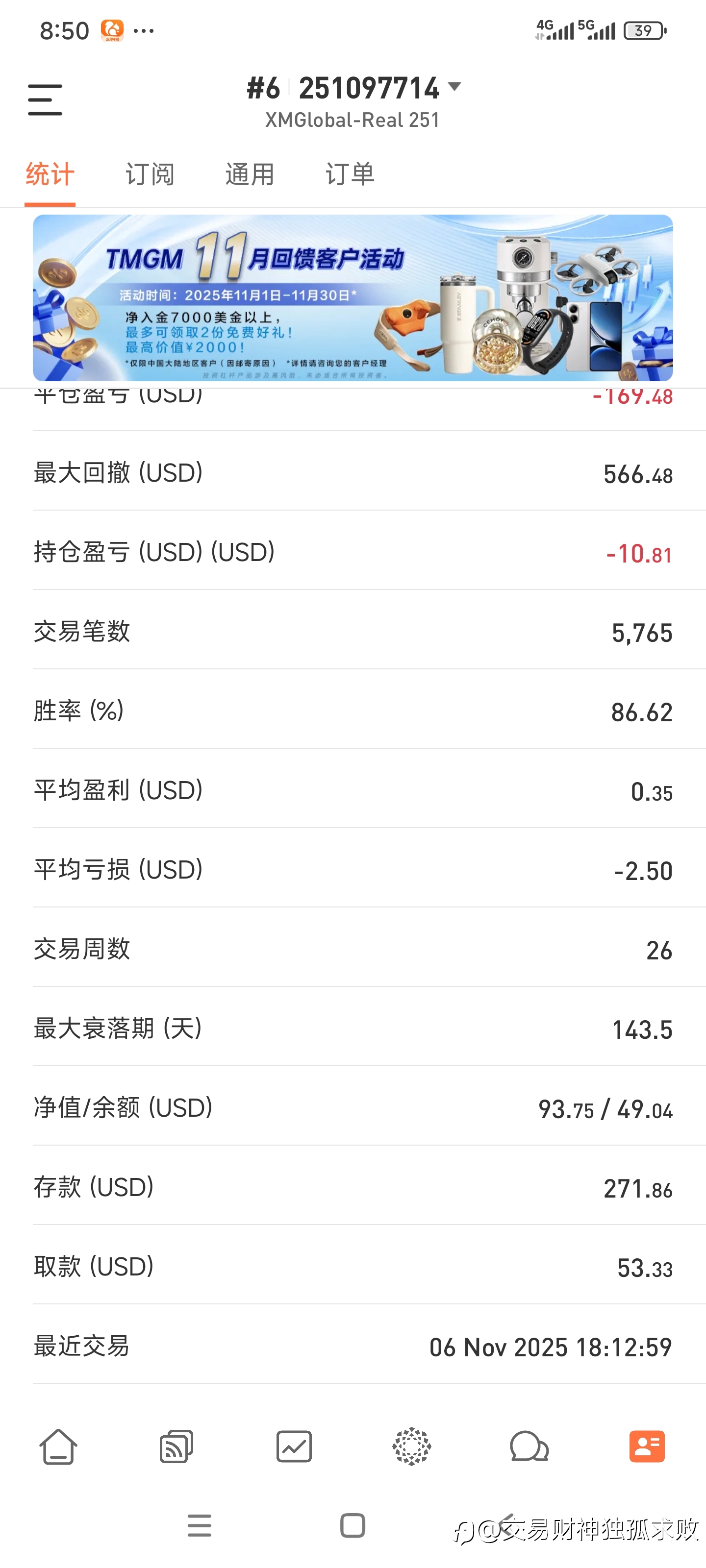This screenshot has height=1568, width=706.
Task: Tap the 最大回撤 (USD) row
Action: (353, 473)
